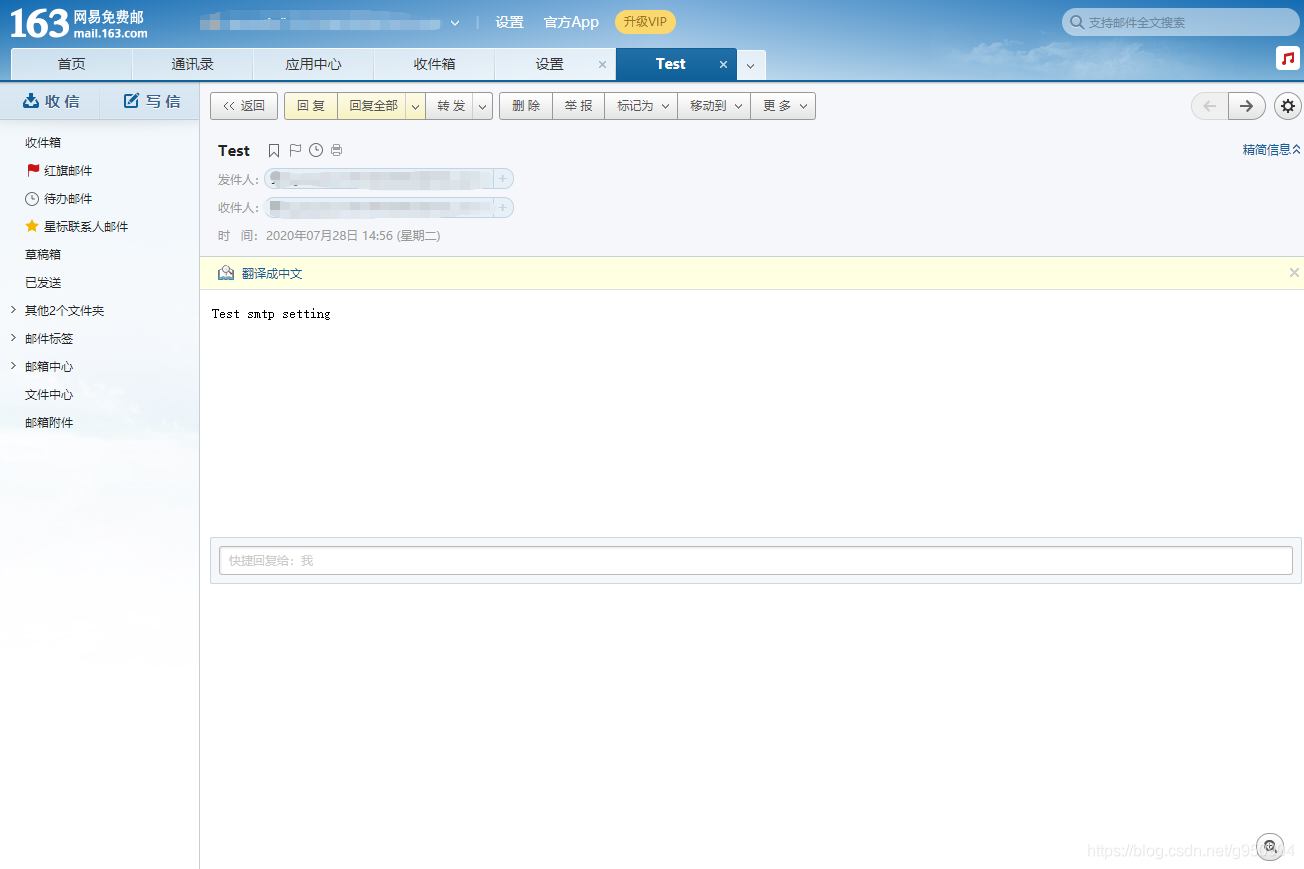The width and height of the screenshot is (1304, 869).
Task: Add recipient to contacts with plus icon
Action: [503, 208]
